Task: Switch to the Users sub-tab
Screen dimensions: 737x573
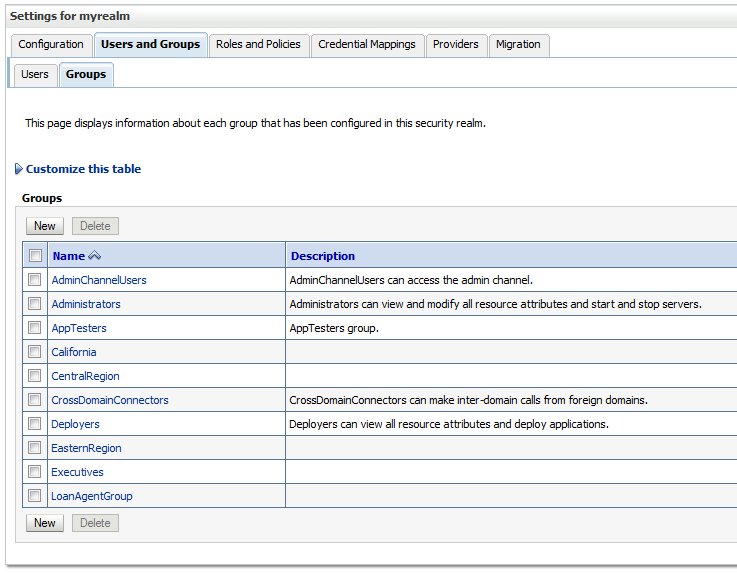Action: click(35, 74)
